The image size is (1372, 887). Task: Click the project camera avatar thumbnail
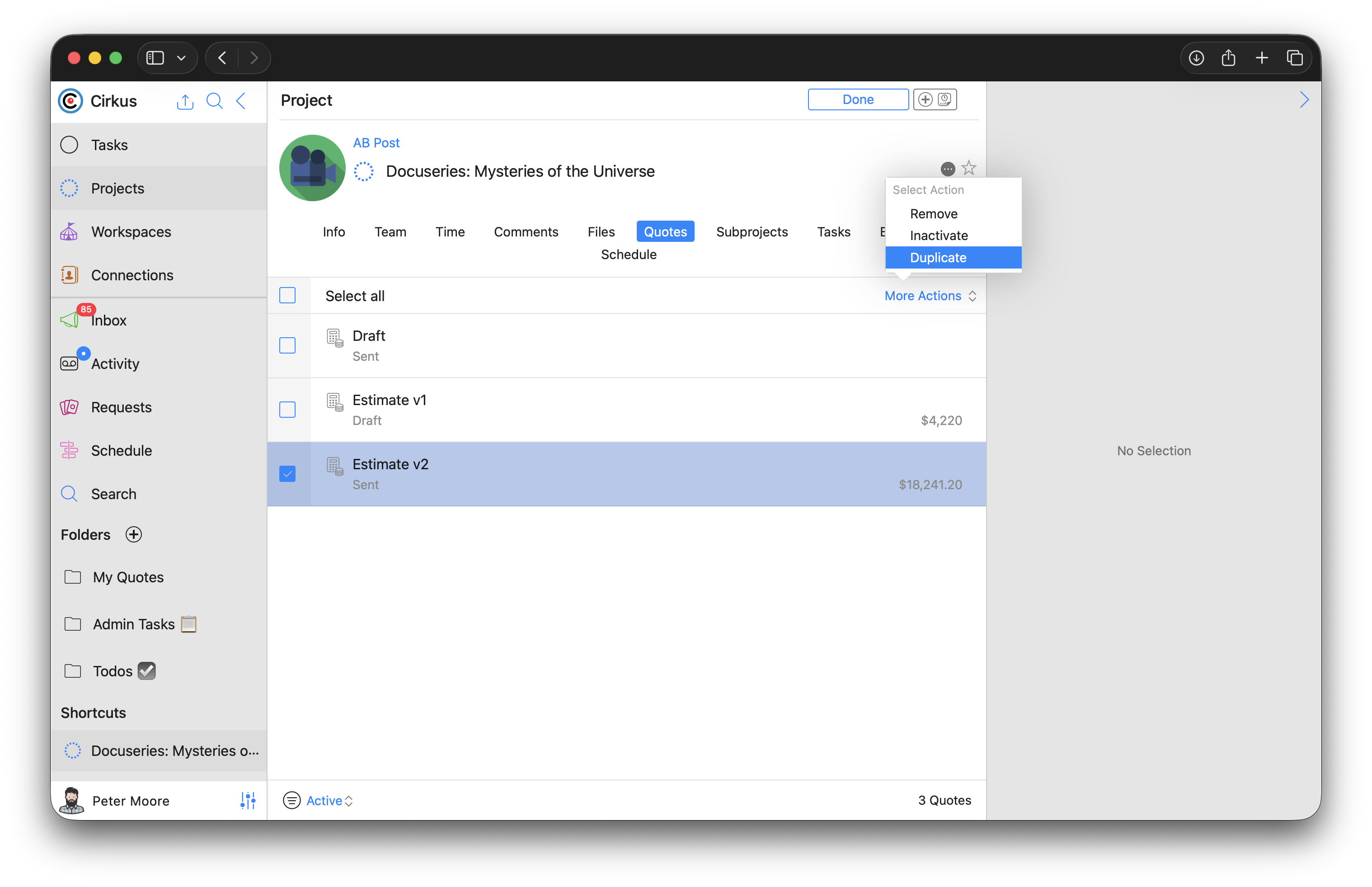tap(312, 168)
